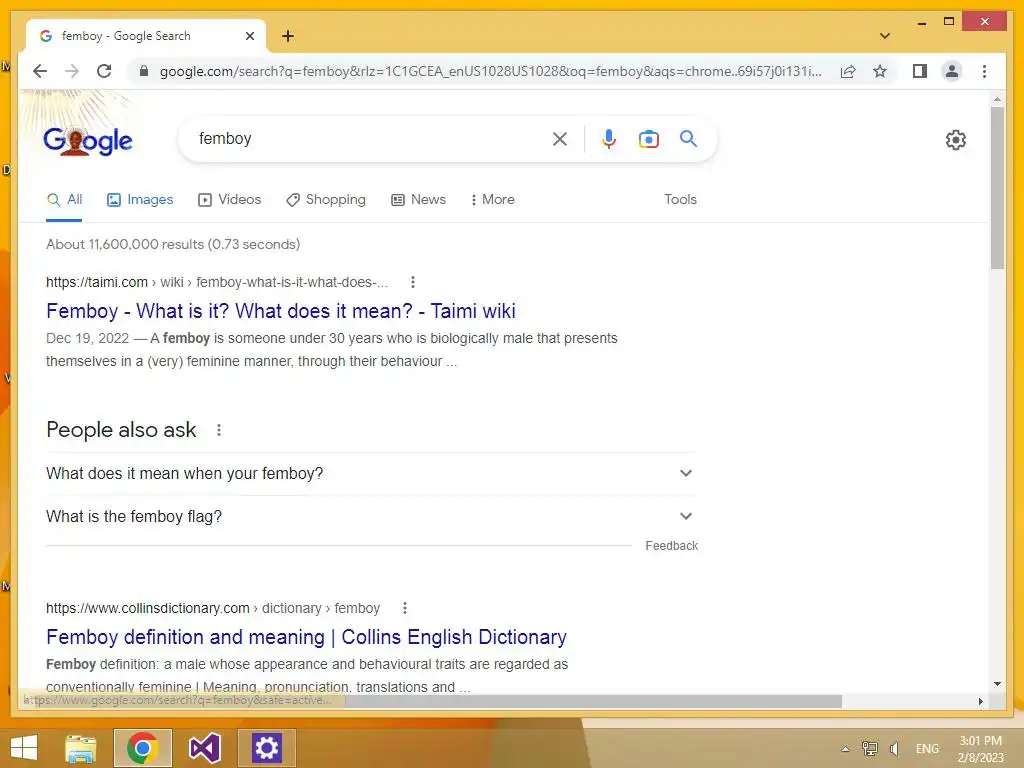Select the All results tab

(x=65, y=200)
